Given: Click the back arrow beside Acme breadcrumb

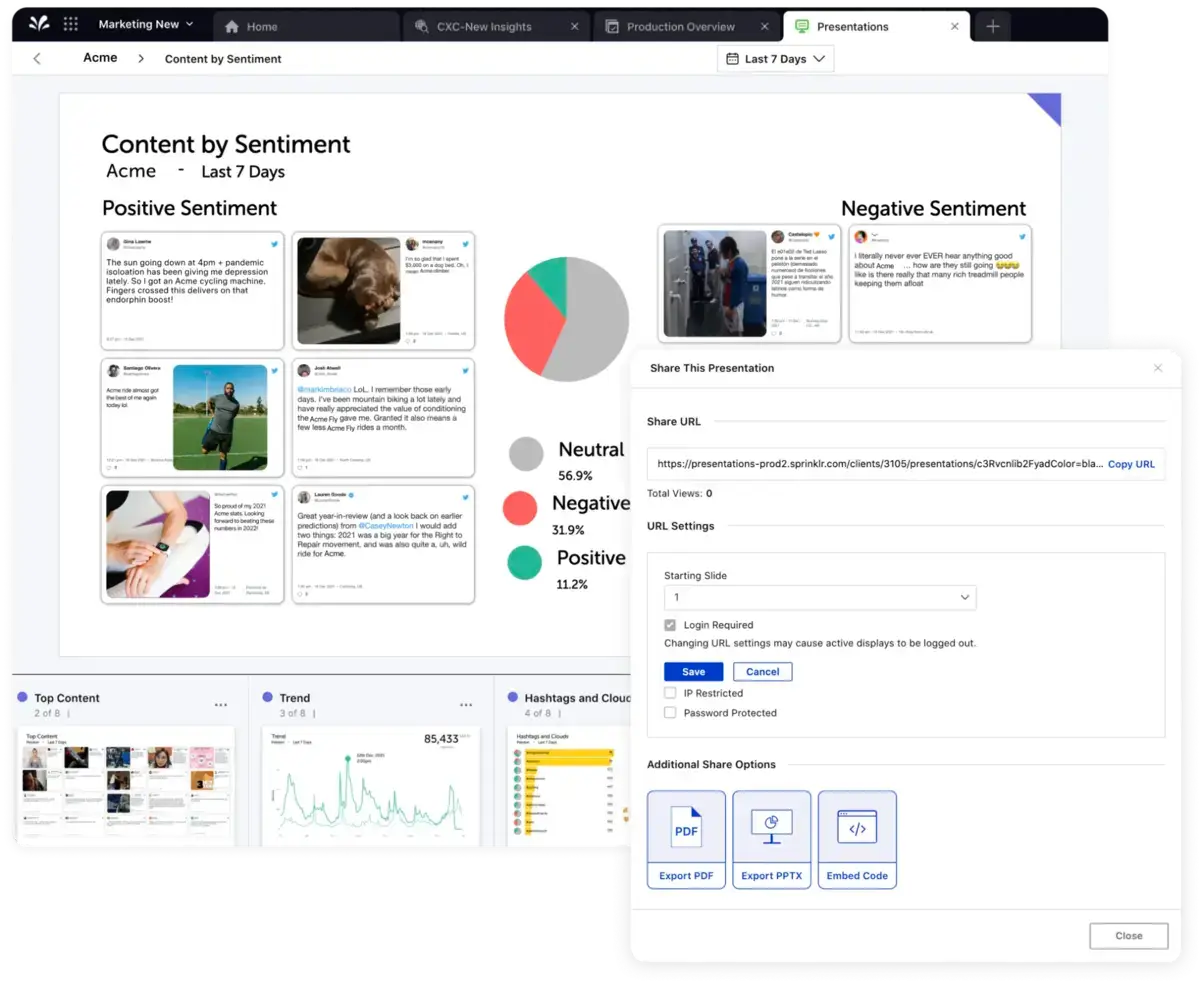Looking at the screenshot, I should click(36, 58).
